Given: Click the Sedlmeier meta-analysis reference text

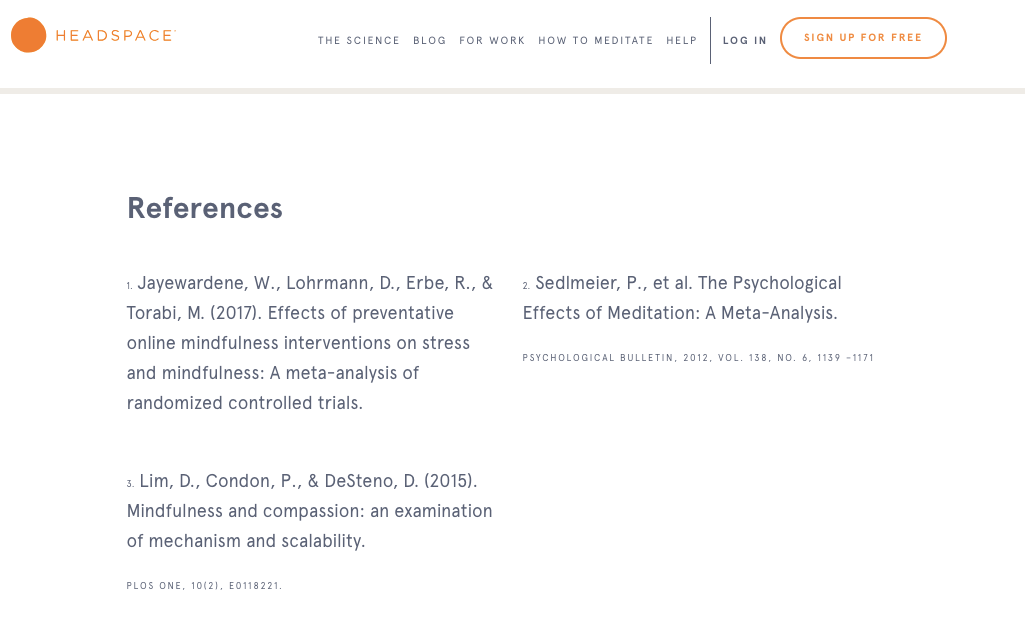Looking at the screenshot, I should (x=680, y=298).
